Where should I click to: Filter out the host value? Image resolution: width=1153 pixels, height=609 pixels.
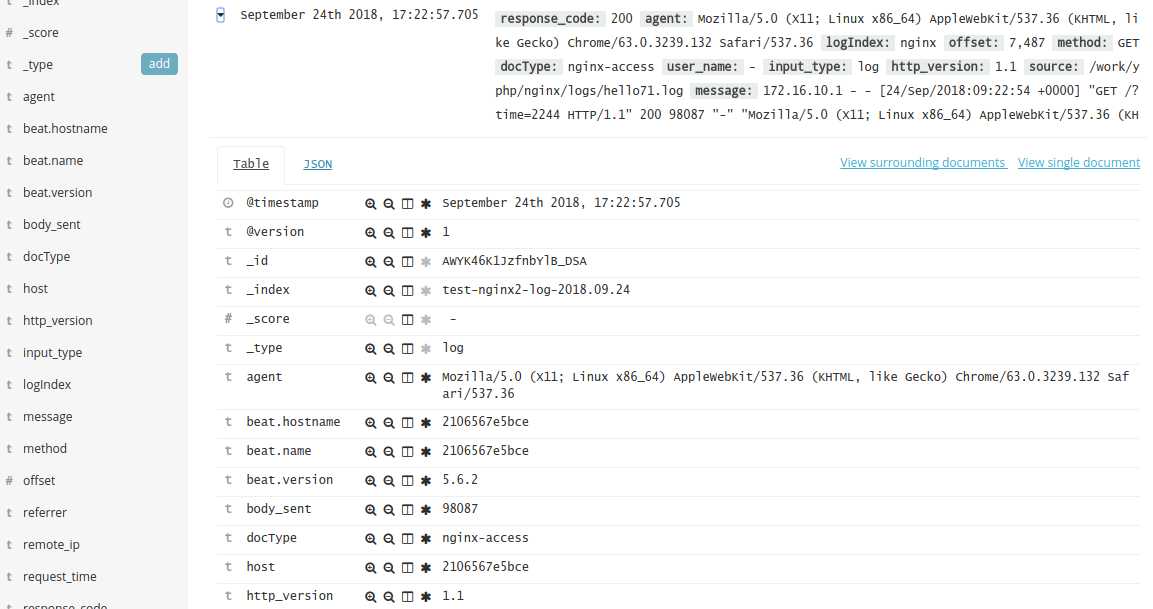pos(389,568)
